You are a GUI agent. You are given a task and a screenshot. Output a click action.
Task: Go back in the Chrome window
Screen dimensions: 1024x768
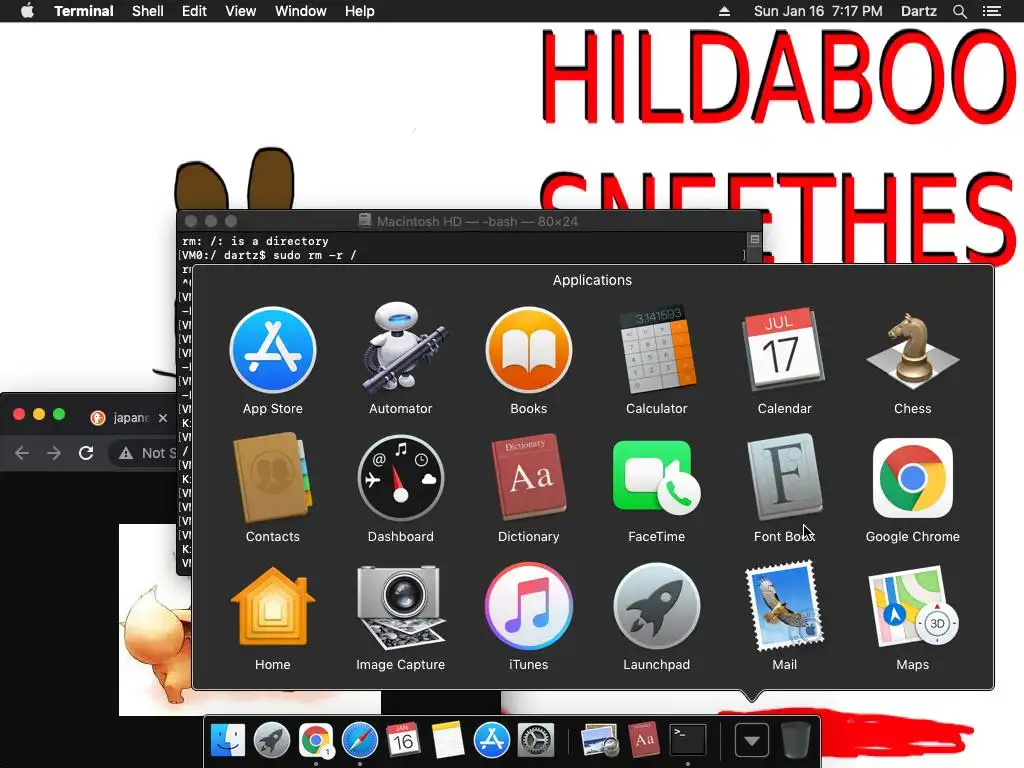(22, 453)
